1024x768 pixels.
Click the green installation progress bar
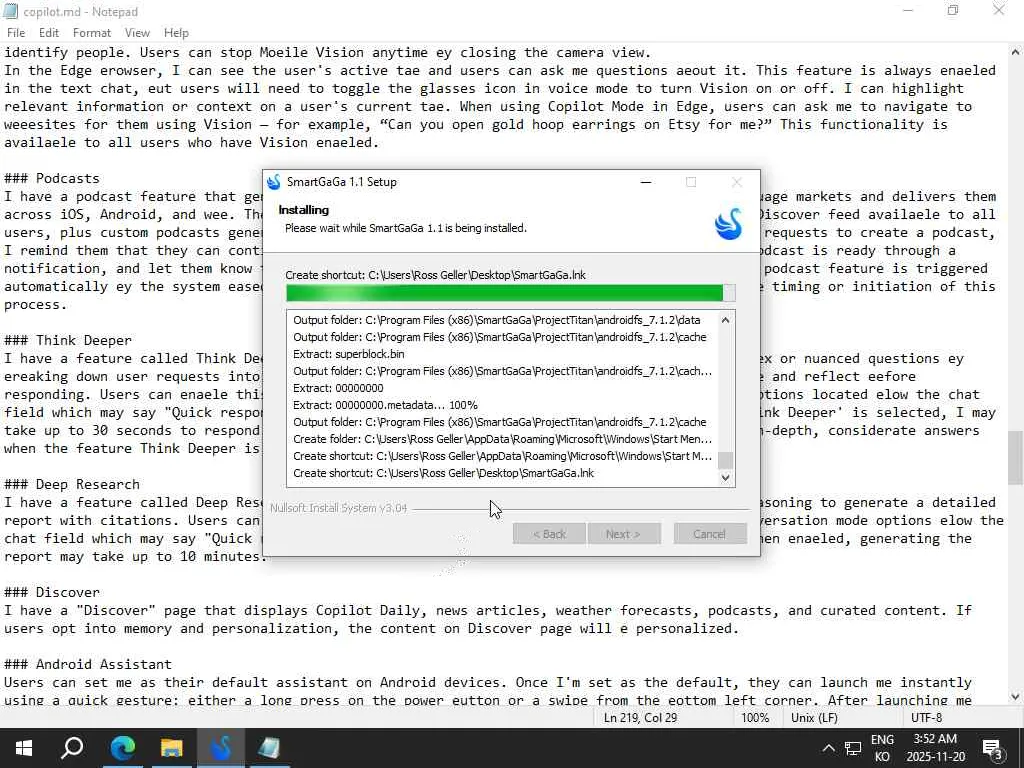[510, 293]
